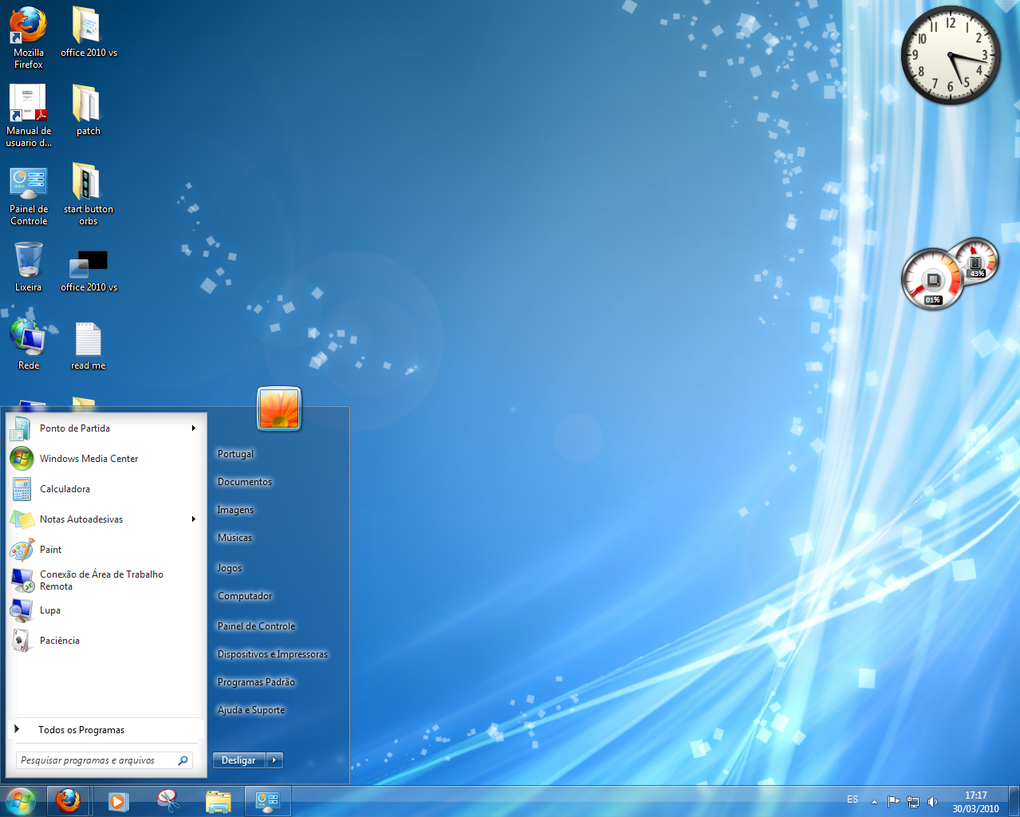This screenshot has width=1020, height=817.
Task: Open Jogos in Start menu
Action: [x=230, y=567]
